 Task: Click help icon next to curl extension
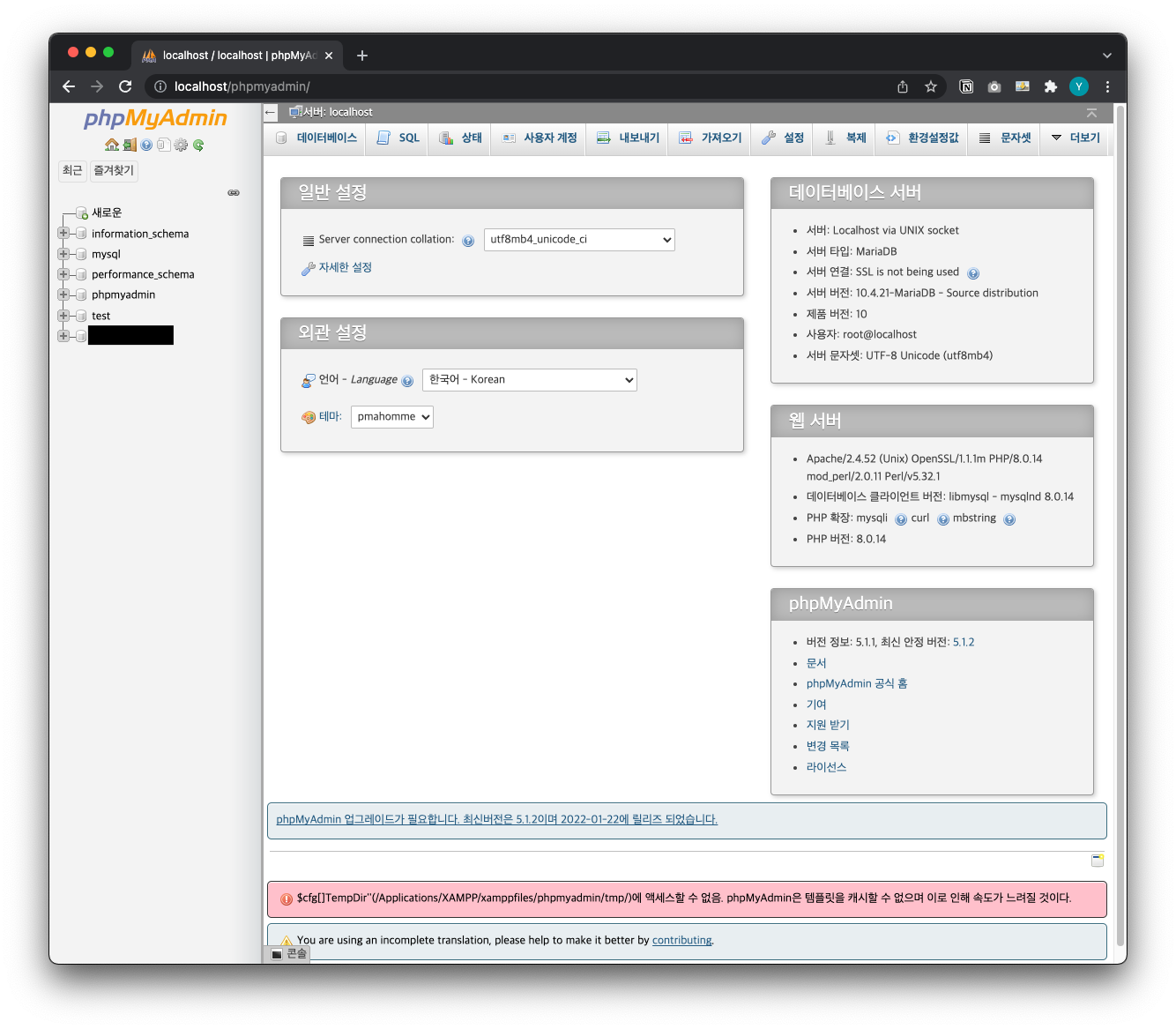[x=943, y=519]
